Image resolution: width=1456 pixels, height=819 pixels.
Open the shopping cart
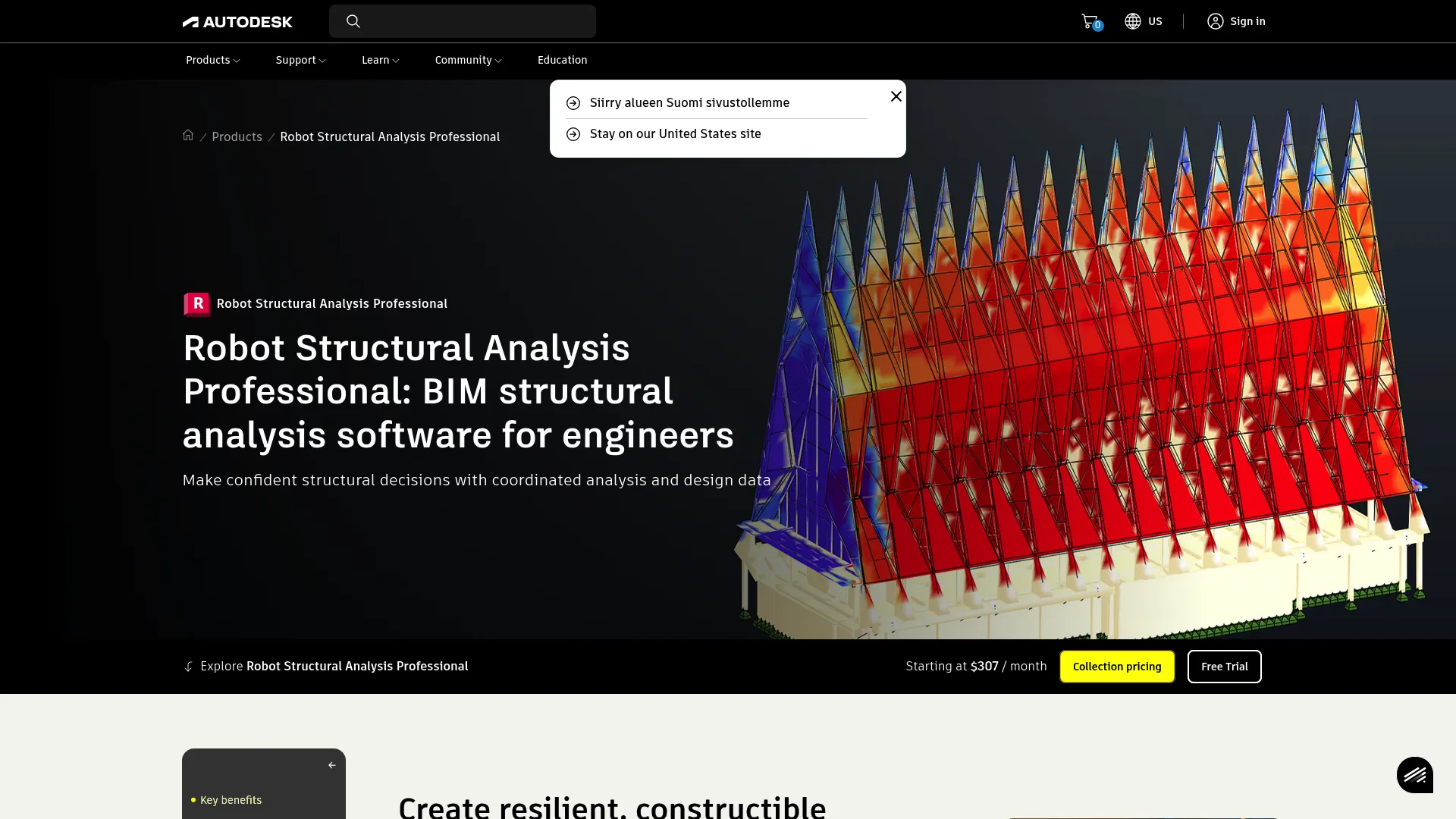[1091, 22]
